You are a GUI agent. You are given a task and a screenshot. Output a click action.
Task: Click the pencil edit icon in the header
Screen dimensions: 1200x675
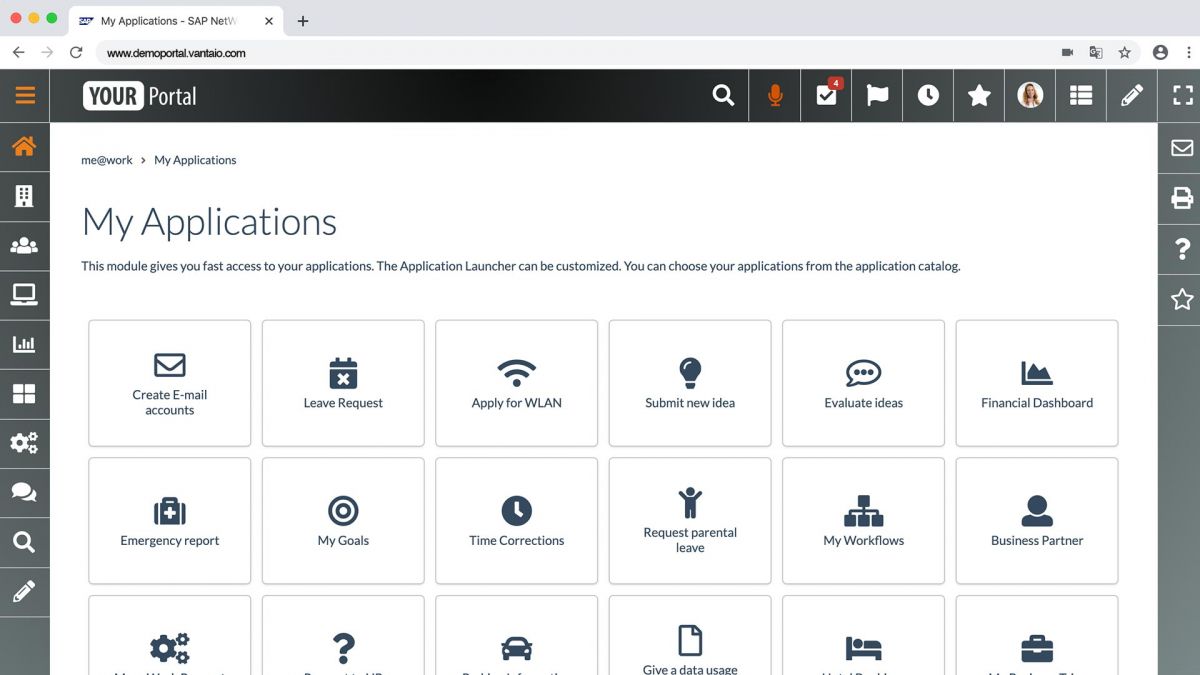1132,95
